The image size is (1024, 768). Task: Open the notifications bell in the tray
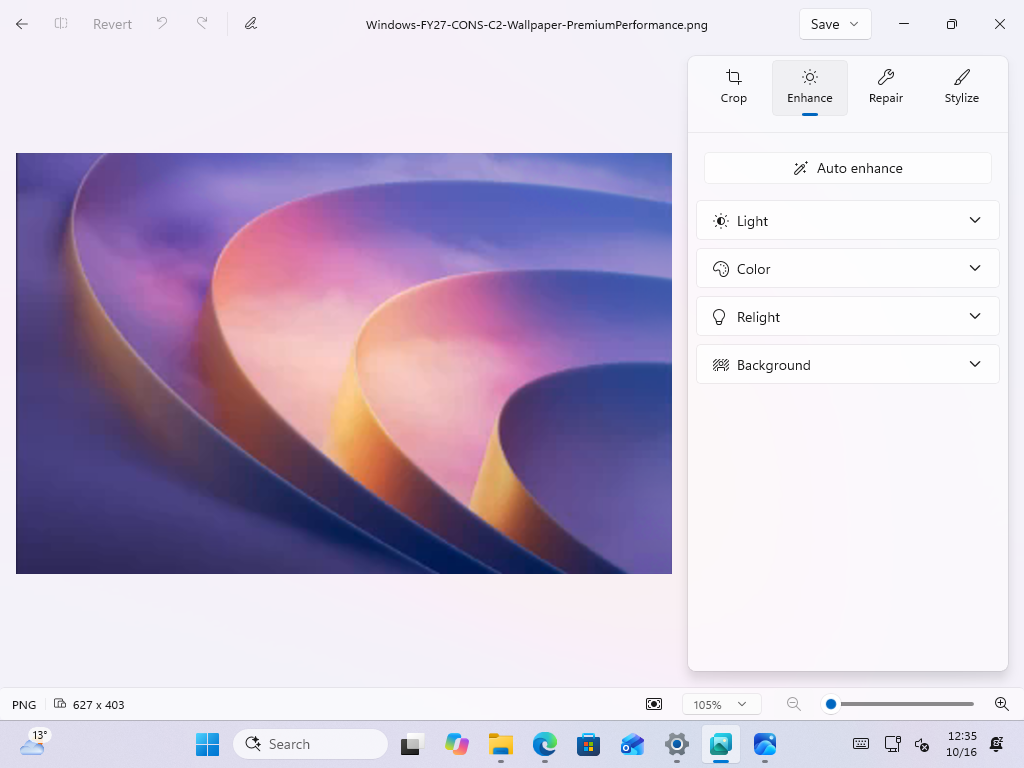coord(997,744)
